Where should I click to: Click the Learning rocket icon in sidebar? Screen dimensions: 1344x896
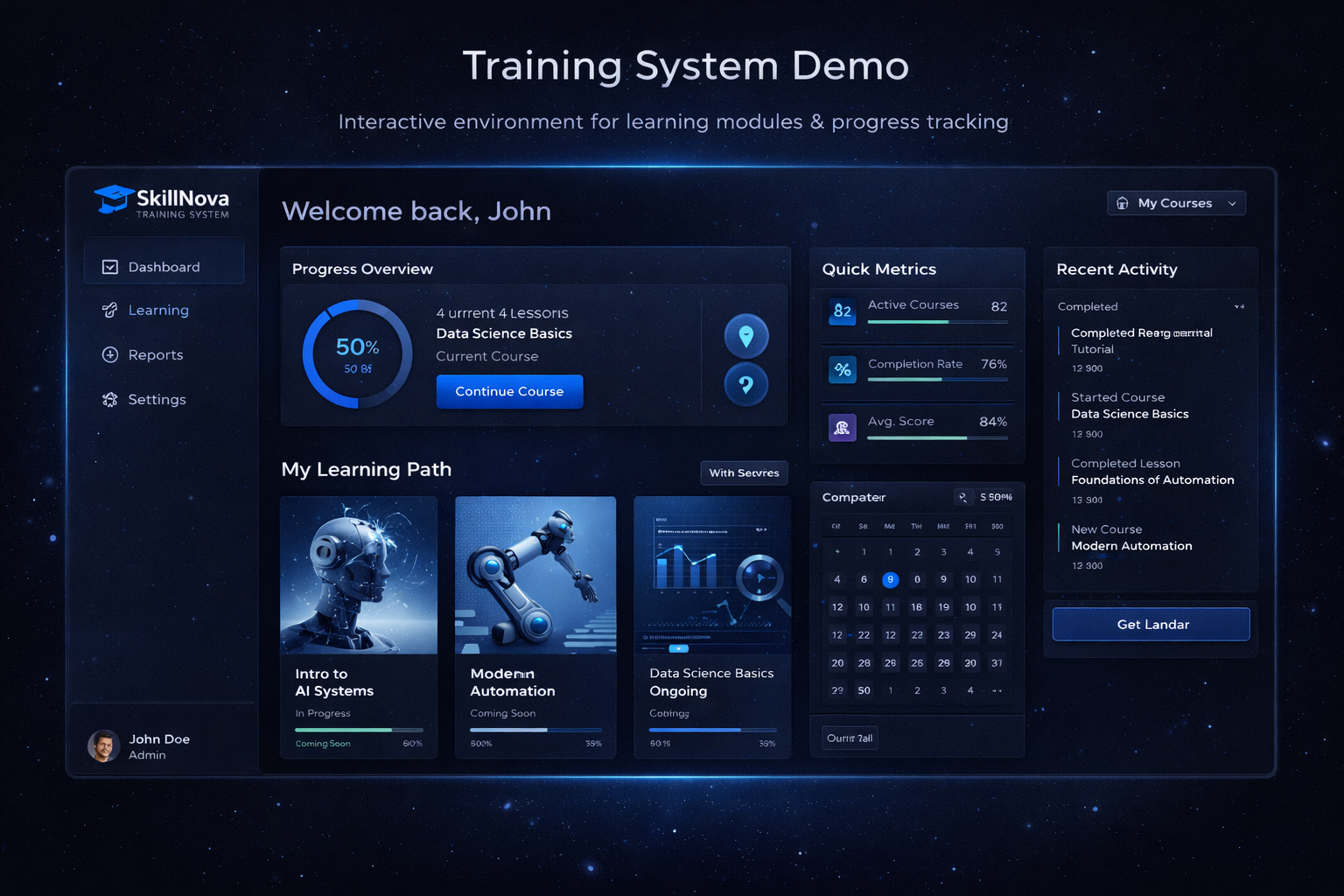pyautogui.click(x=110, y=310)
